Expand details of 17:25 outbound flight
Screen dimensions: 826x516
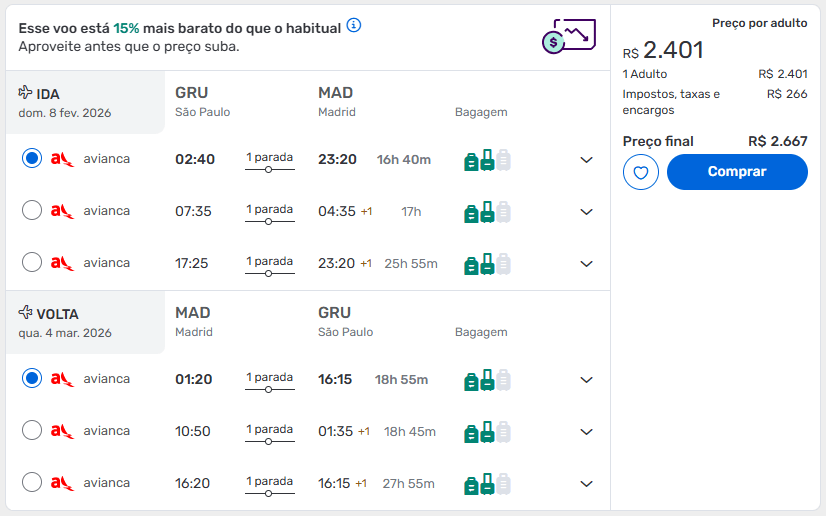click(586, 264)
